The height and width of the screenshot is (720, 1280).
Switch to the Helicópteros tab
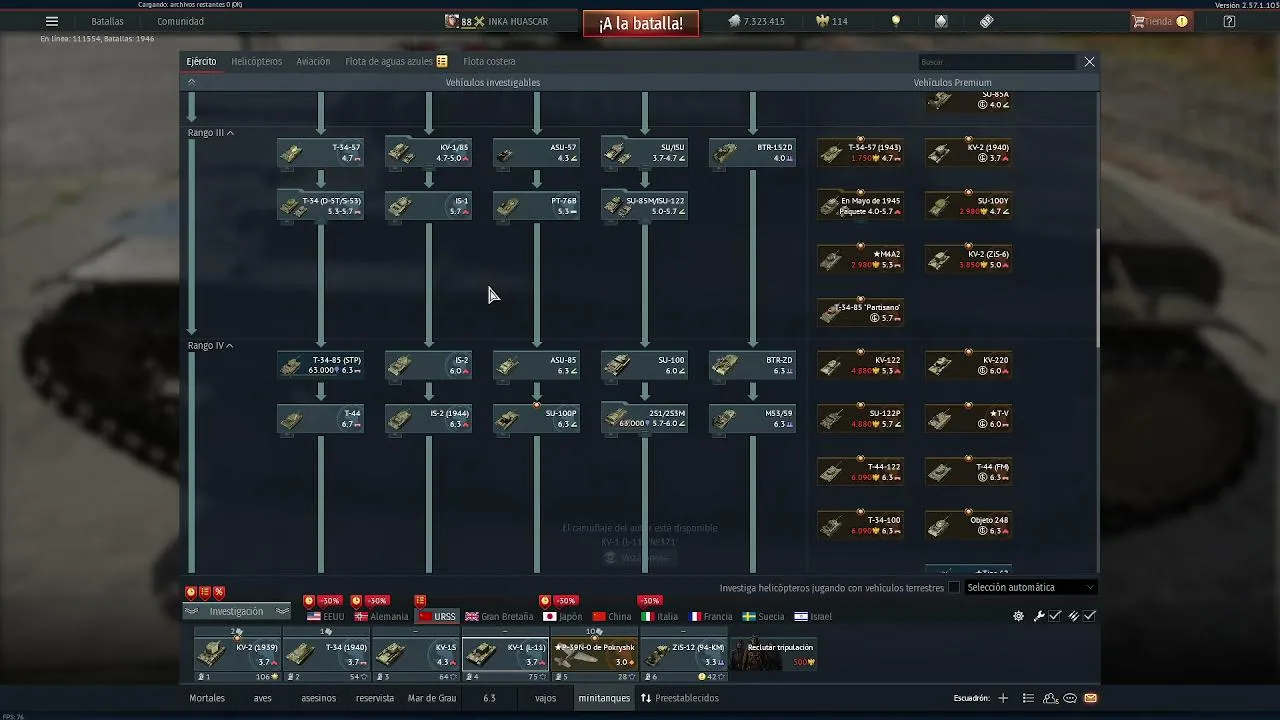[257, 62]
